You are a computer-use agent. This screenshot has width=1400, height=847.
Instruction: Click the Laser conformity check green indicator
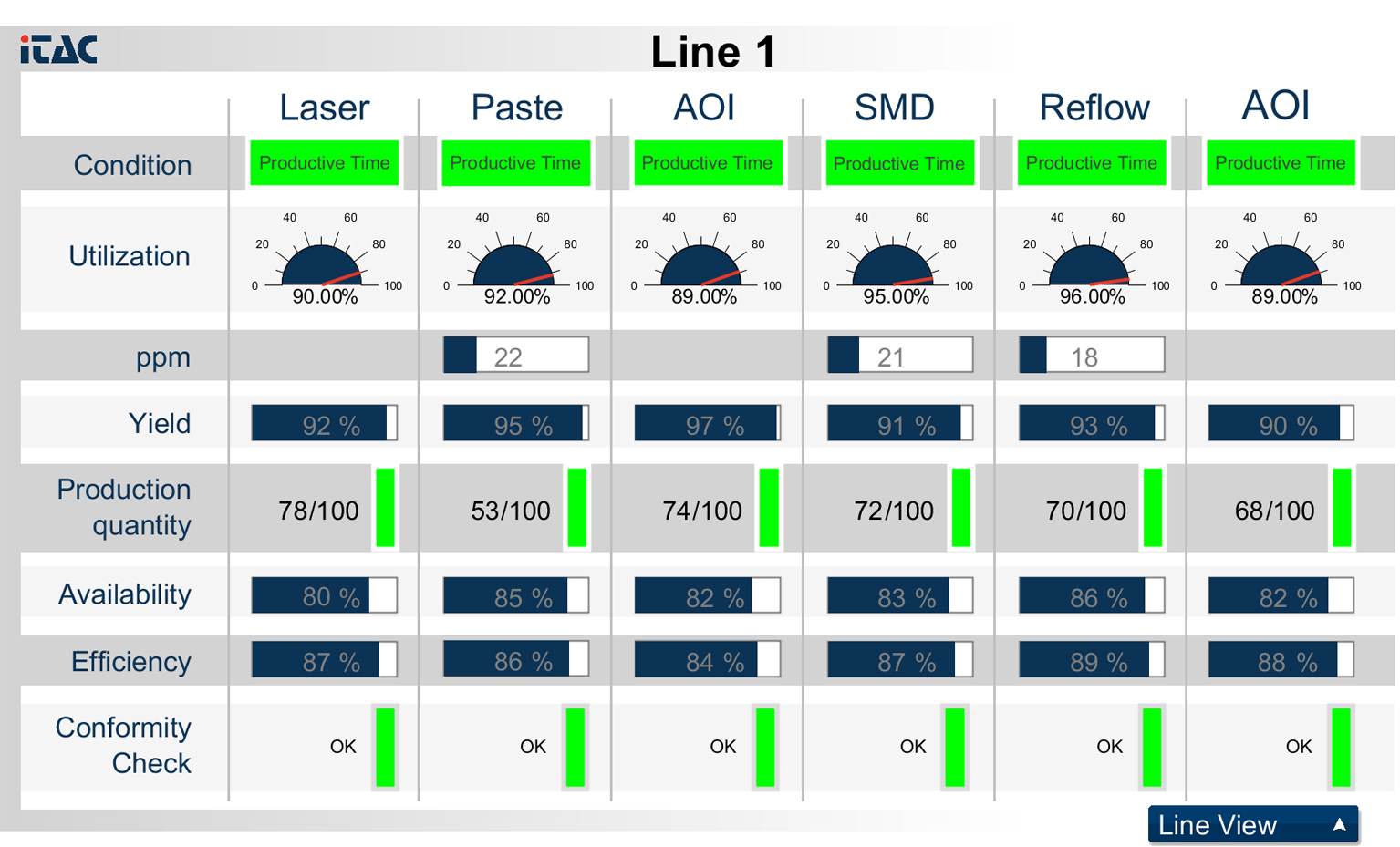[386, 747]
